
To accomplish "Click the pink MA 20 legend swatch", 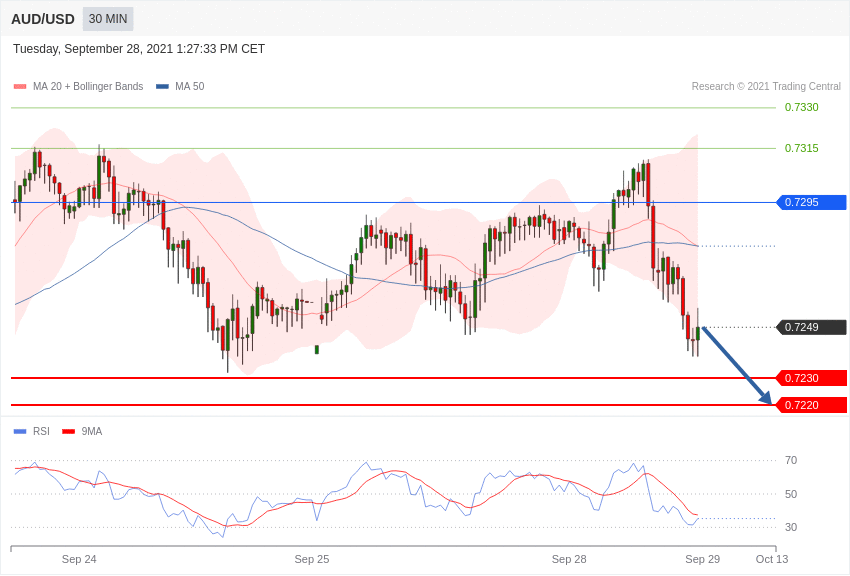I will pos(20,87).
